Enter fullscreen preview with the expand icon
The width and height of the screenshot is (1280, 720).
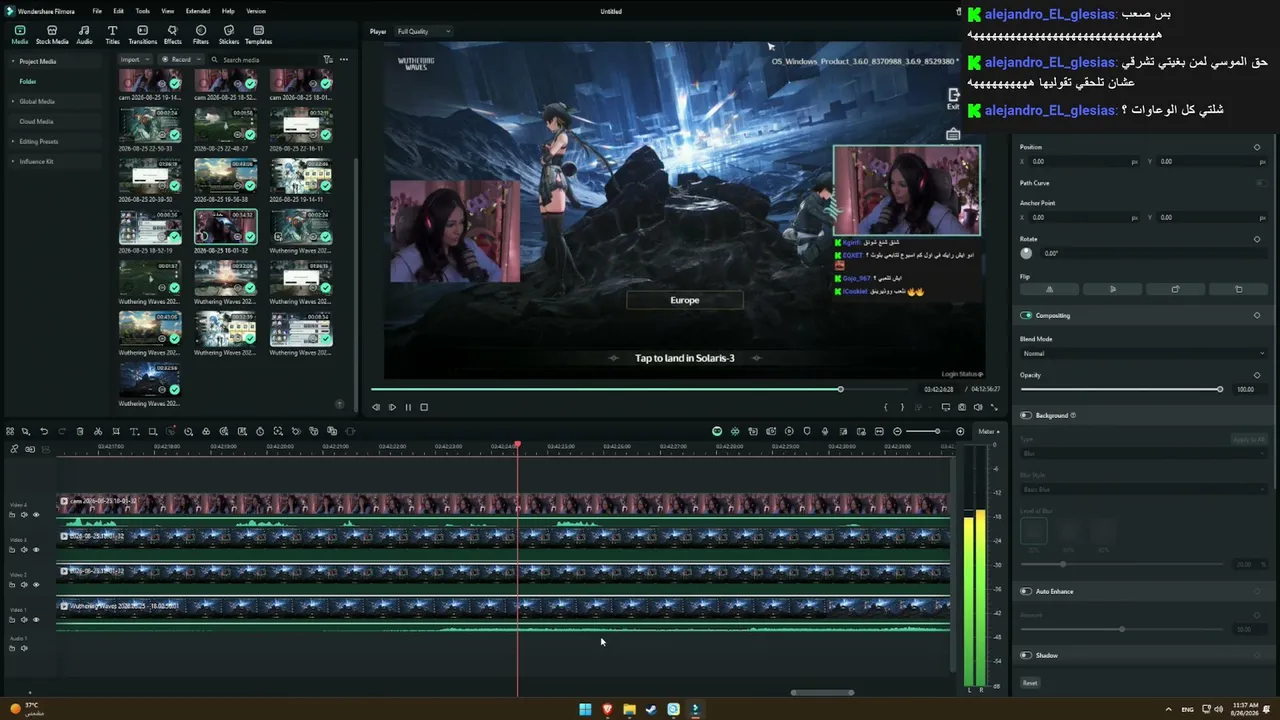(994, 407)
